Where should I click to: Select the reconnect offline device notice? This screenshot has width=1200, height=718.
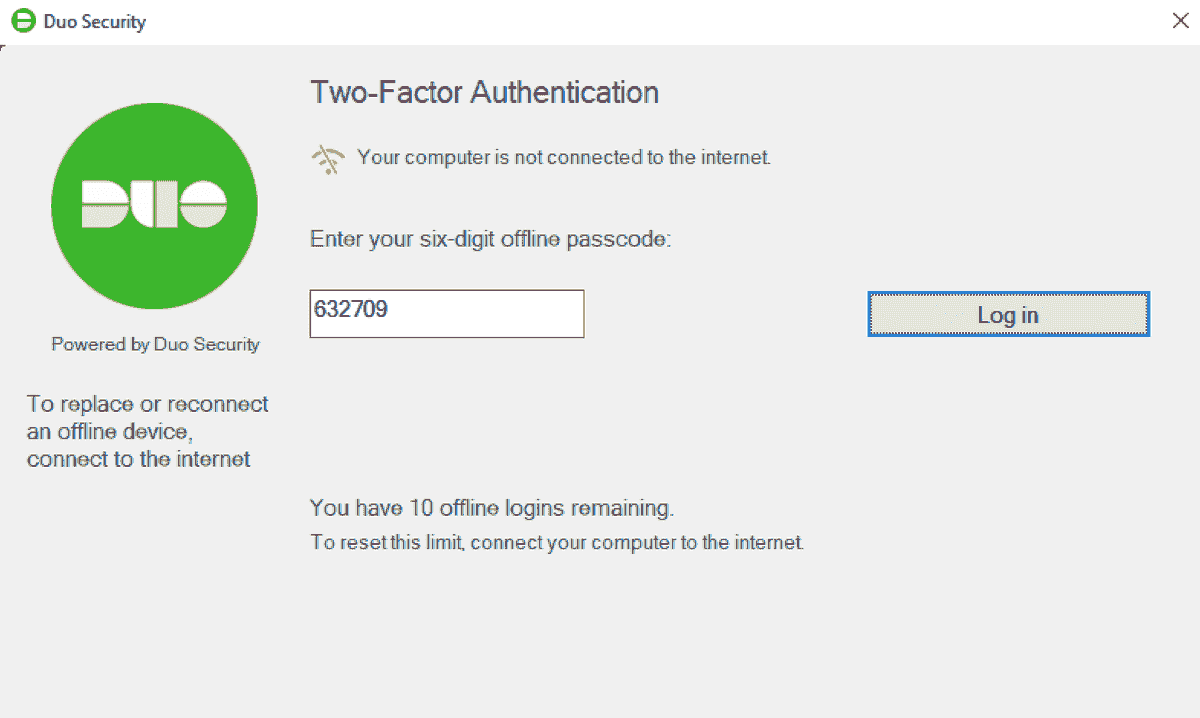[147, 431]
